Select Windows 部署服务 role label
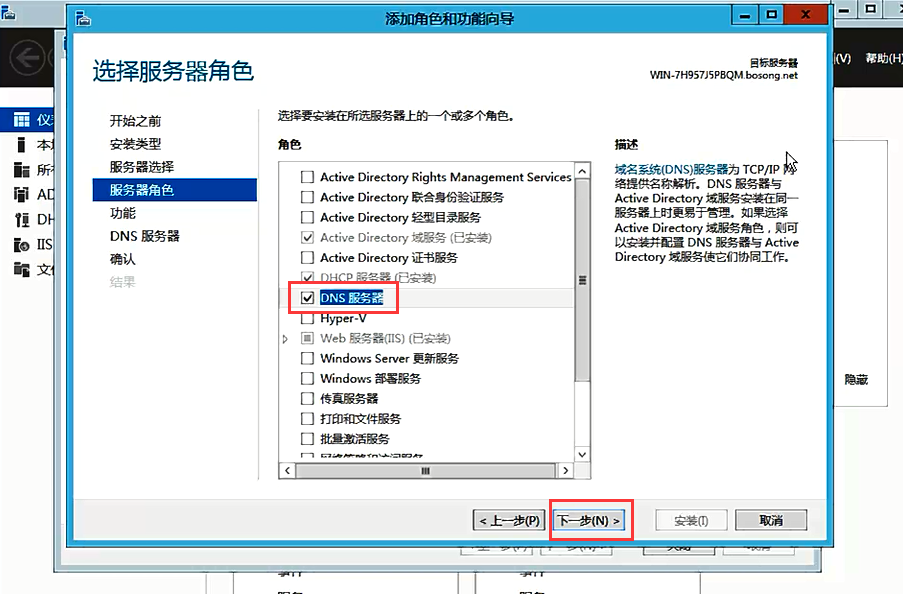 tap(370, 379)
